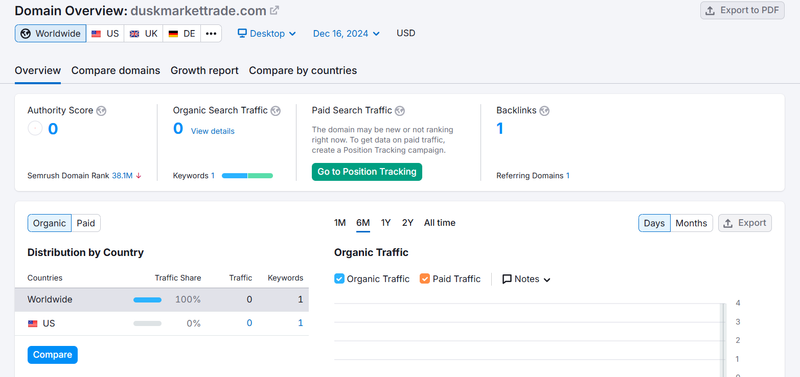800x377 pixels.
Task: Switch chart granularity to Days
Action: point(654,223)
